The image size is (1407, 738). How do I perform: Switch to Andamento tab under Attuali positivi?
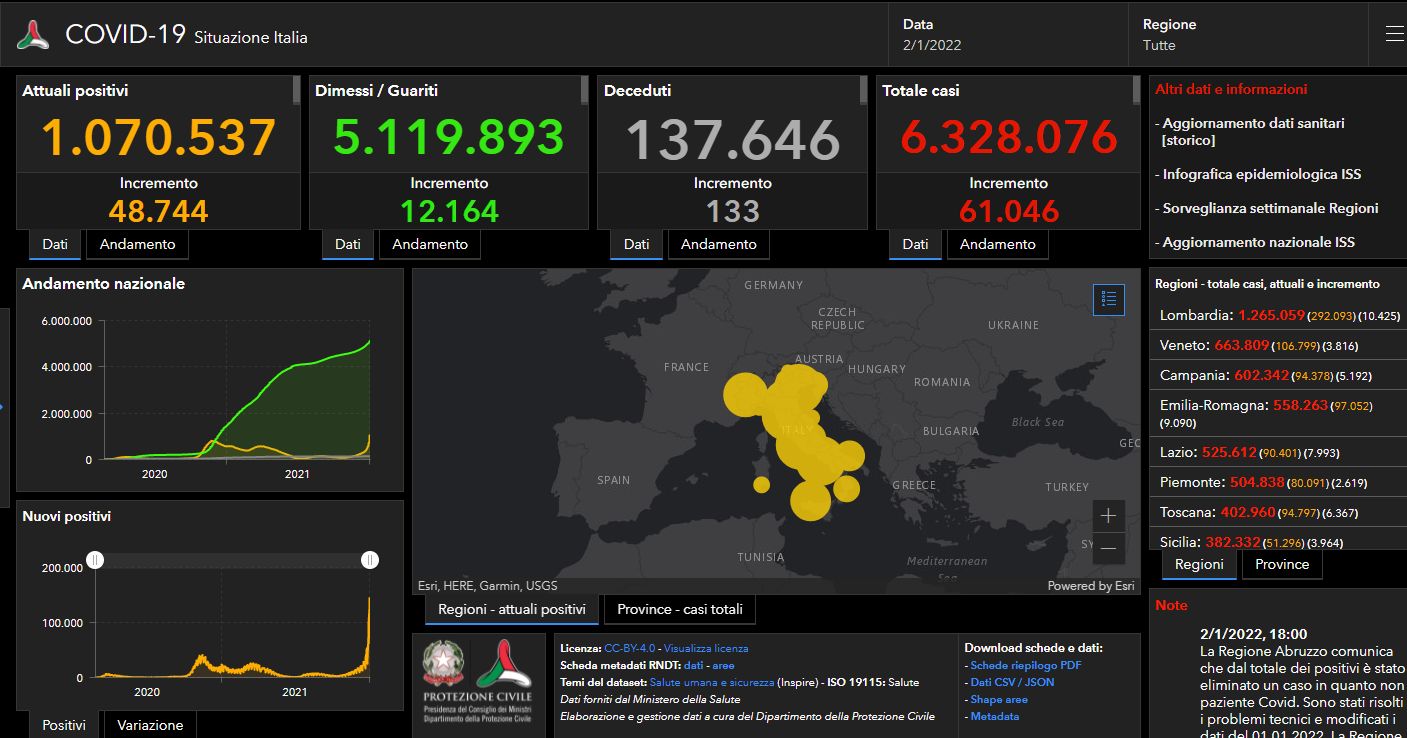137,244
